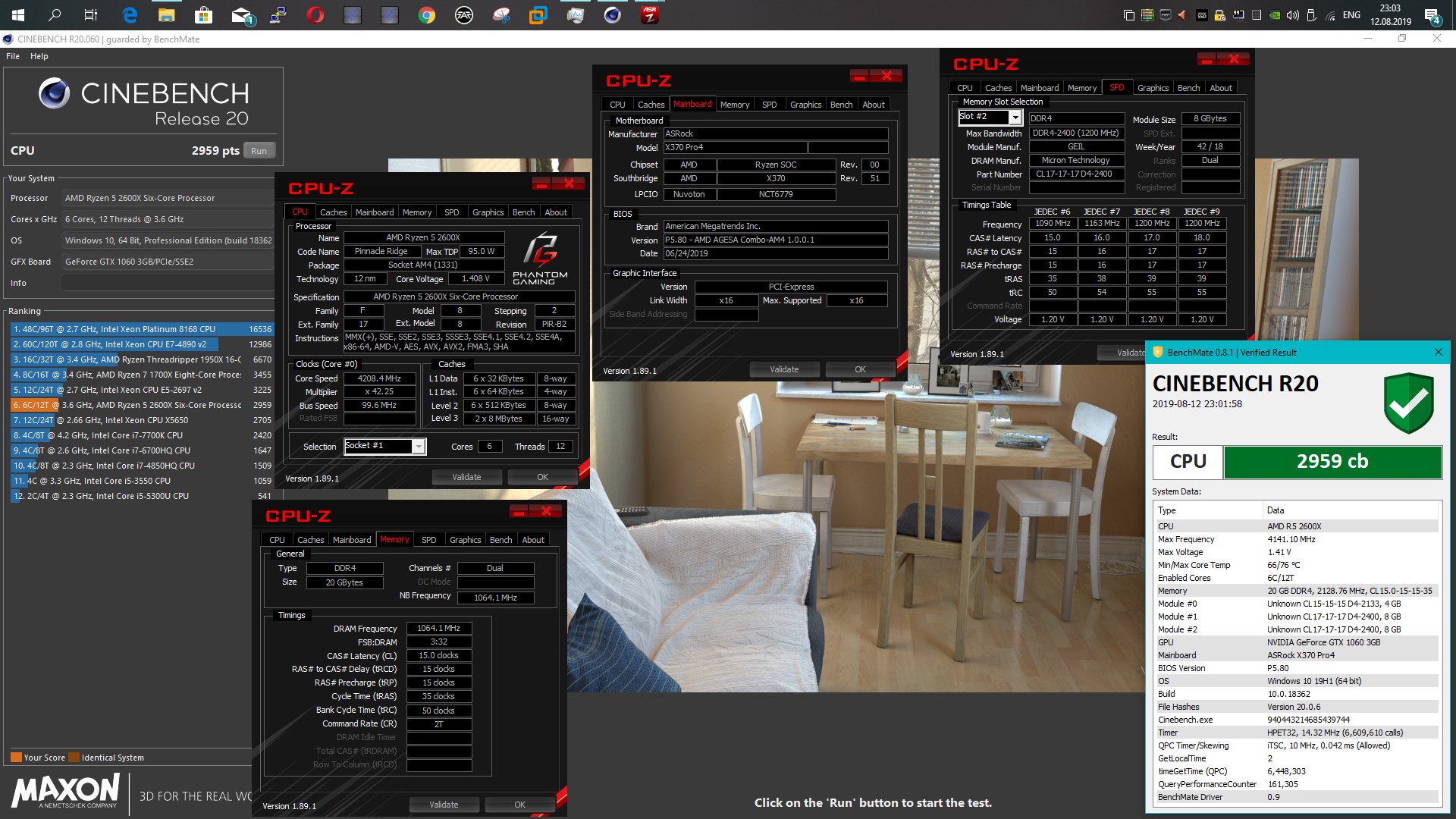The width and height of the screenshot is (1456, 819).
Task: Click the 2959 cb result bar in BenchMate
Action: pos(1332,462)
